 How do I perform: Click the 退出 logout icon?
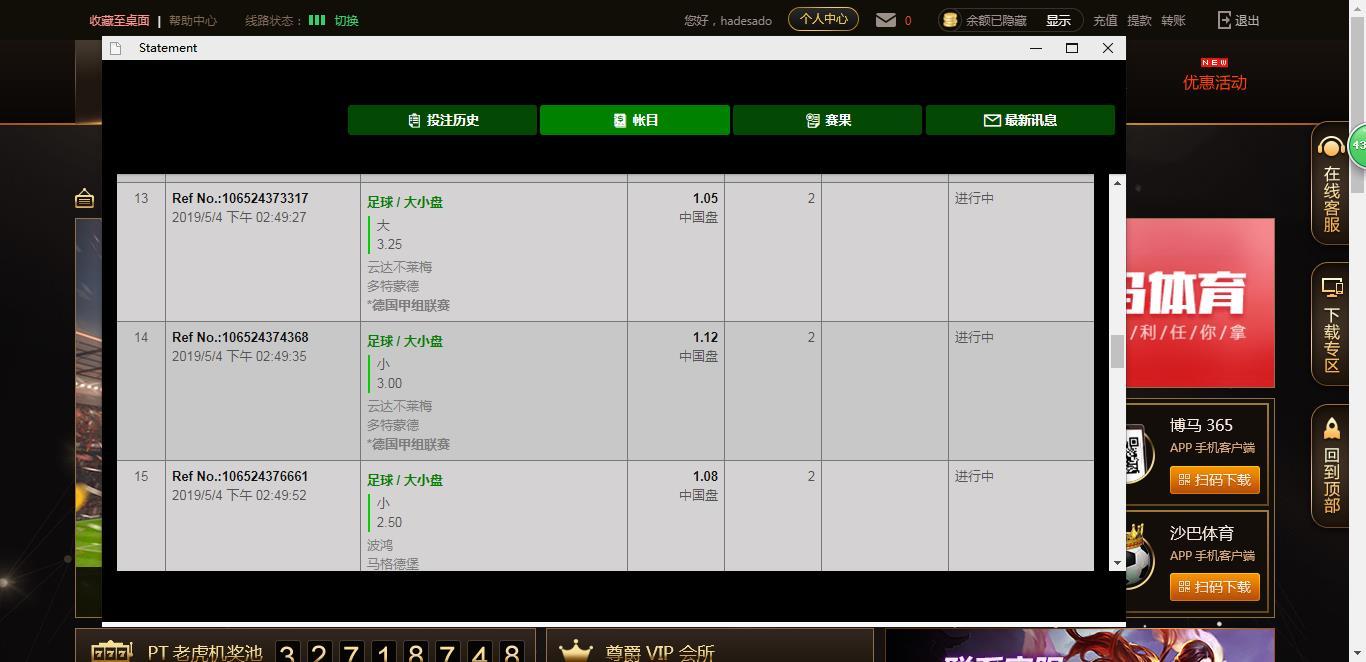pyautogui.click(x=1225, y=20)
